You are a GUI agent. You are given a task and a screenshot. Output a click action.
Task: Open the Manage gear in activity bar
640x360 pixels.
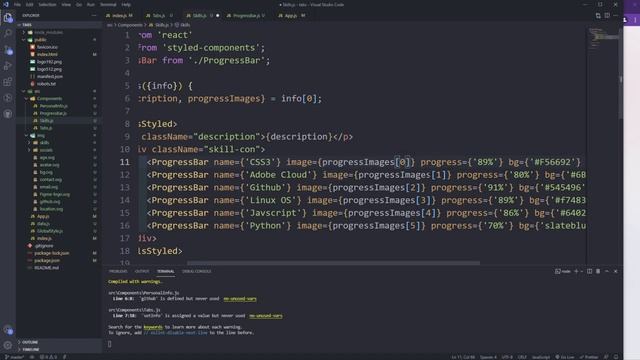(x=8, y=345)
